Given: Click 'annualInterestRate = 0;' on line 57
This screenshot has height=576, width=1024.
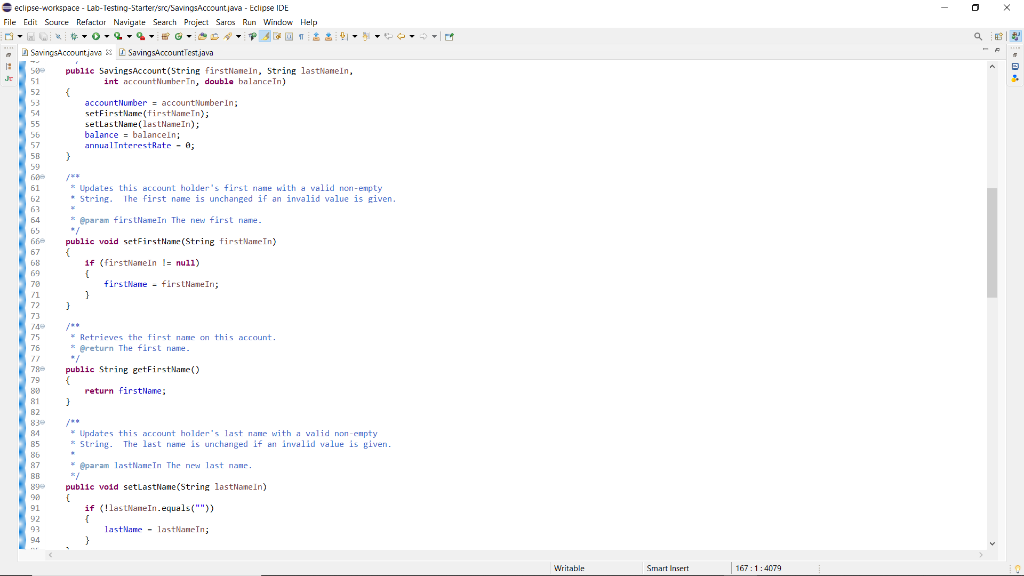Looking at the screenshot, I should click(x=139, y=146).
